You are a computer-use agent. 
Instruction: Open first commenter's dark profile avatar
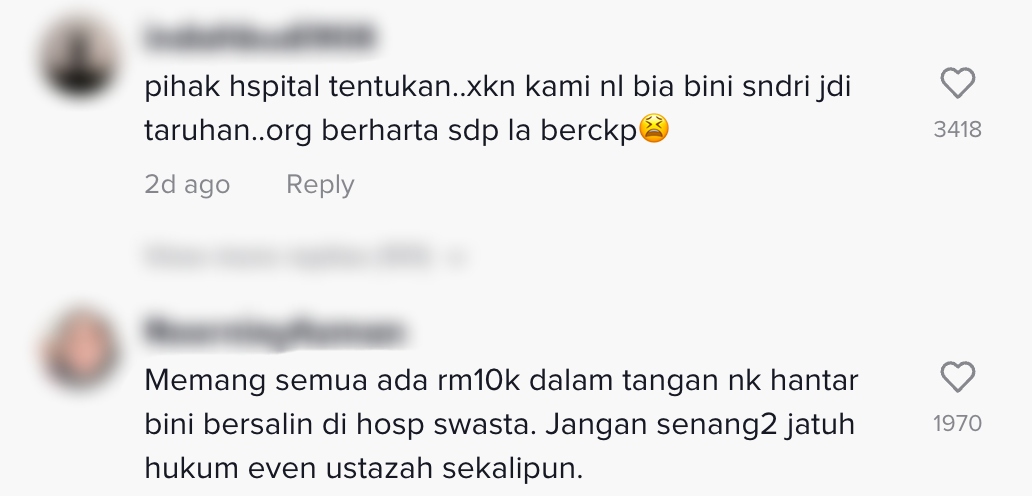(x=80, y=59)
